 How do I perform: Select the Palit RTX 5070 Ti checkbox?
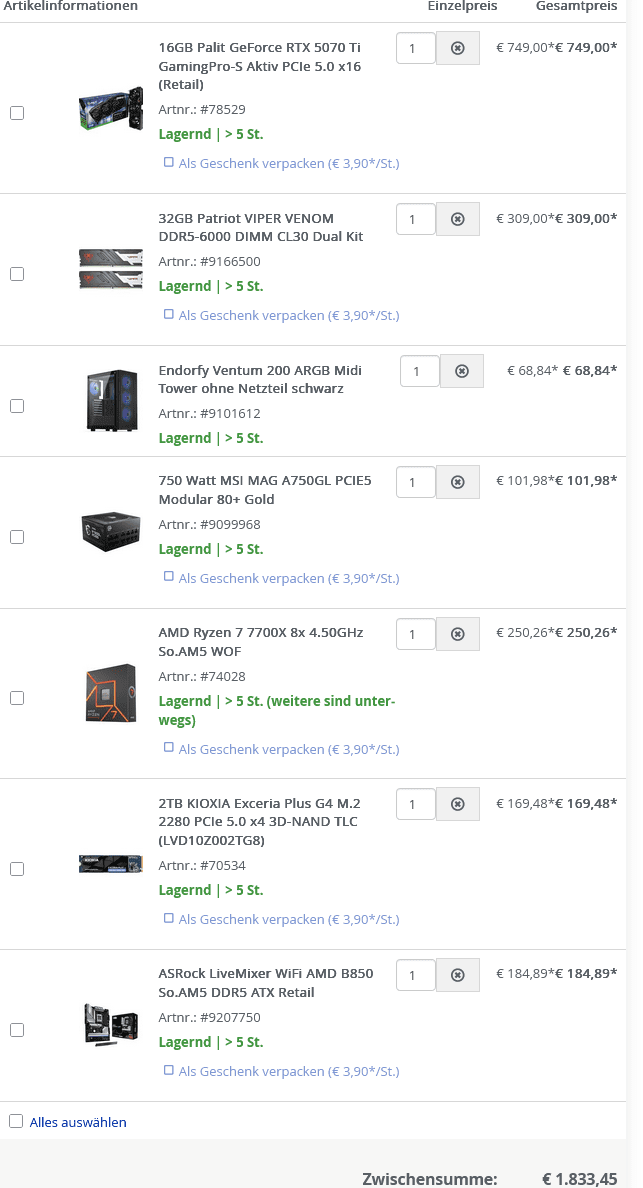point(17,113)
